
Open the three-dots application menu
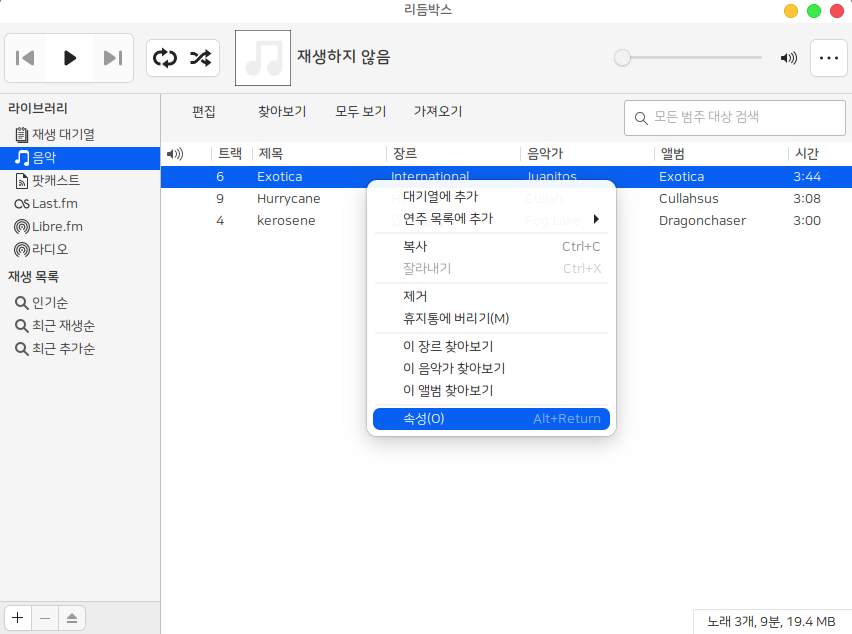coord(828,58)
